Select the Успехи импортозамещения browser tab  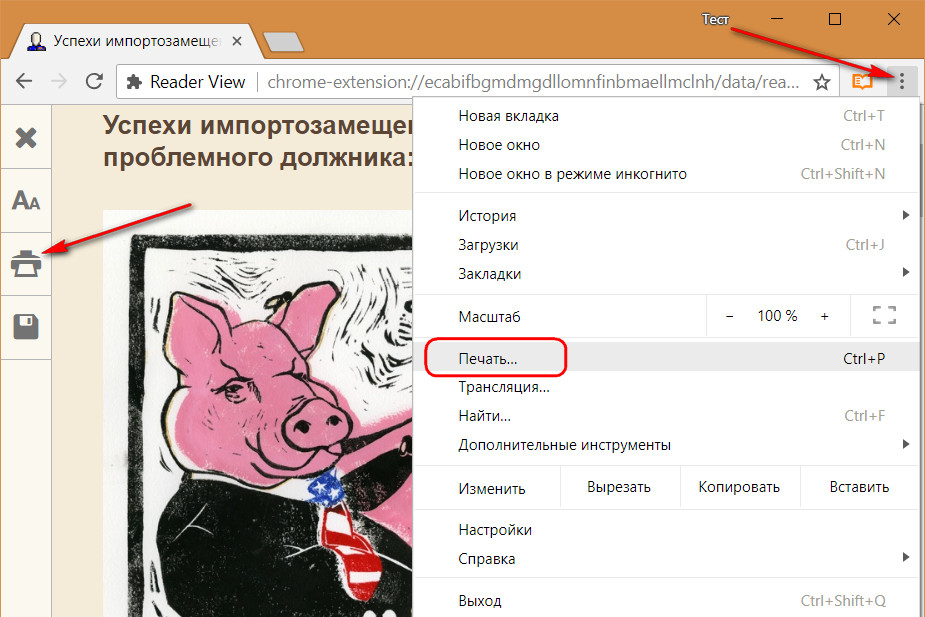(135, 41)
